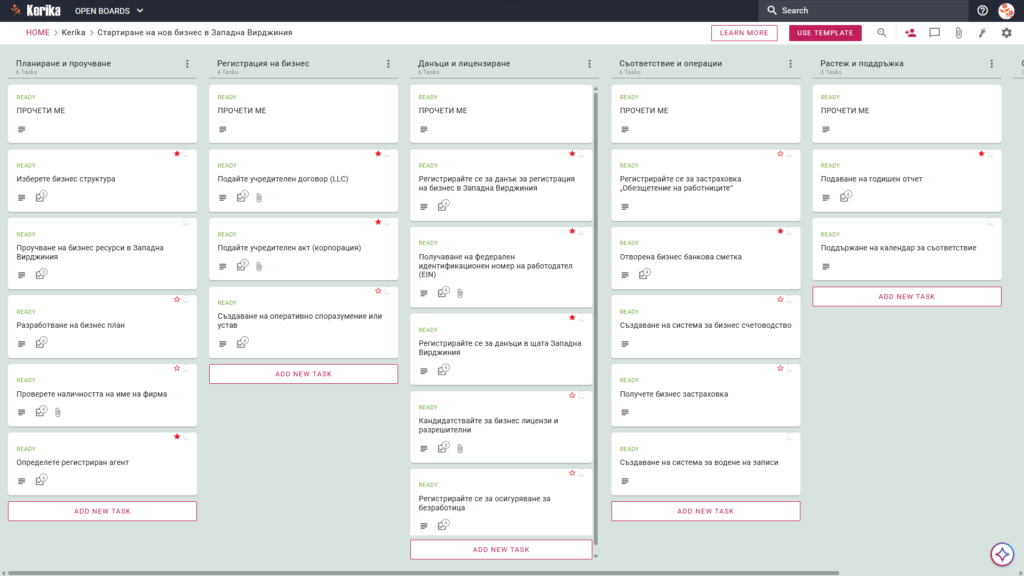This screenshot has width=1024, height=576.
Task: Toggle star on Разработване на бизнес план card
Action: click(x=177, y=300)
